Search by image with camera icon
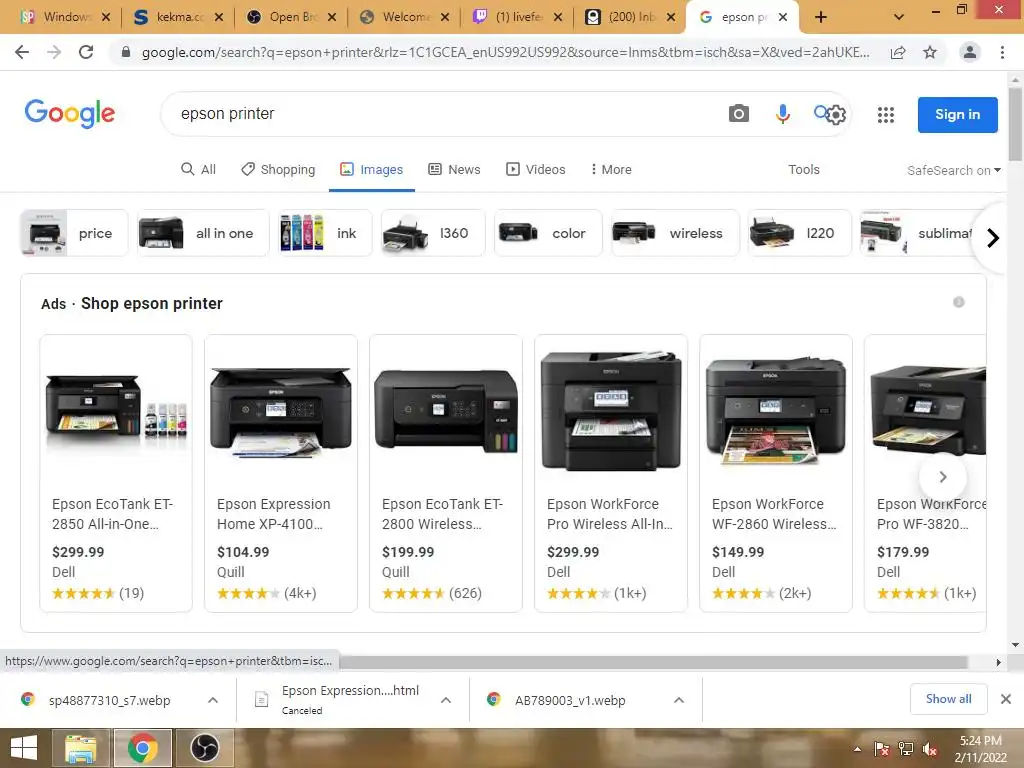The height and width of the screenshot is (768, 1024). (739, 114)
